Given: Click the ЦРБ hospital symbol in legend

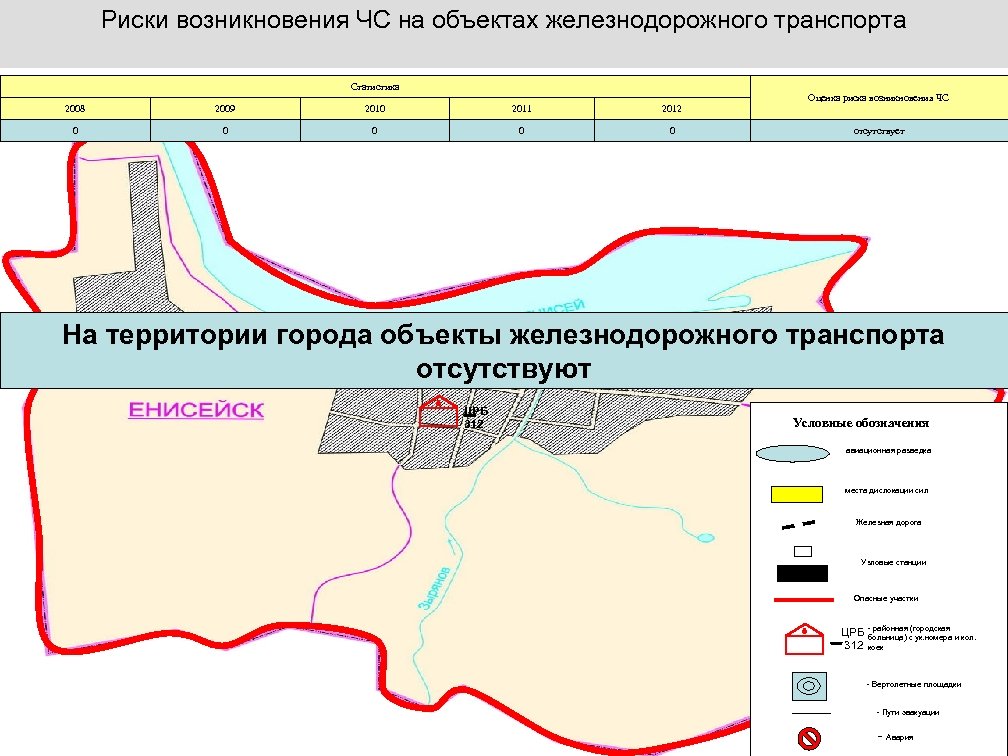Looking at the screenshot, I should 804,636.
